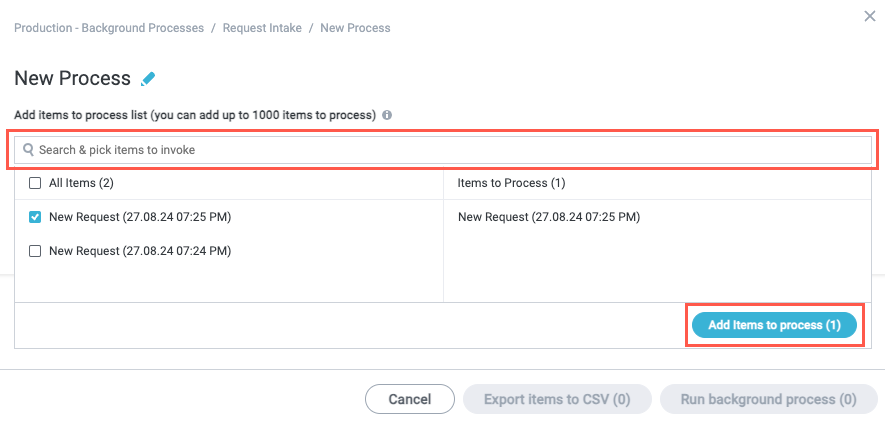885x425 pixels.
Task: Click the pencil icon to rename New Process
Action: click(149, 79)
